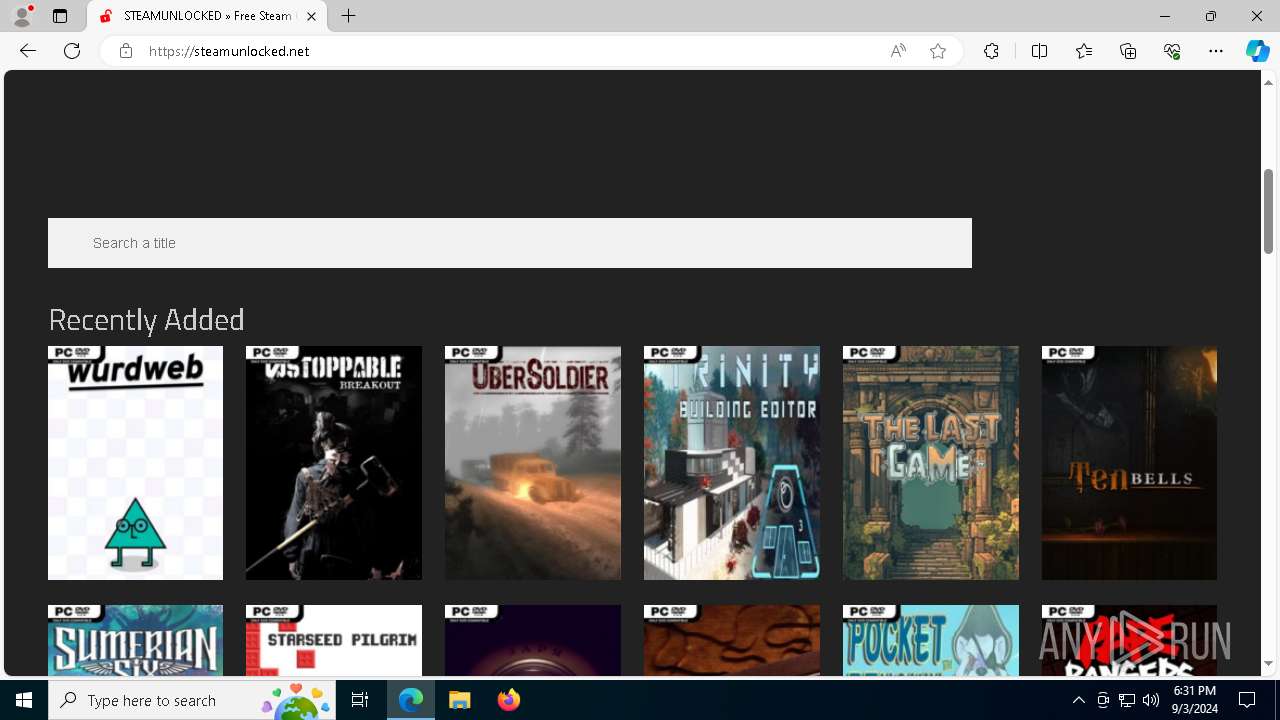Go back to previous page

(28, 51)
